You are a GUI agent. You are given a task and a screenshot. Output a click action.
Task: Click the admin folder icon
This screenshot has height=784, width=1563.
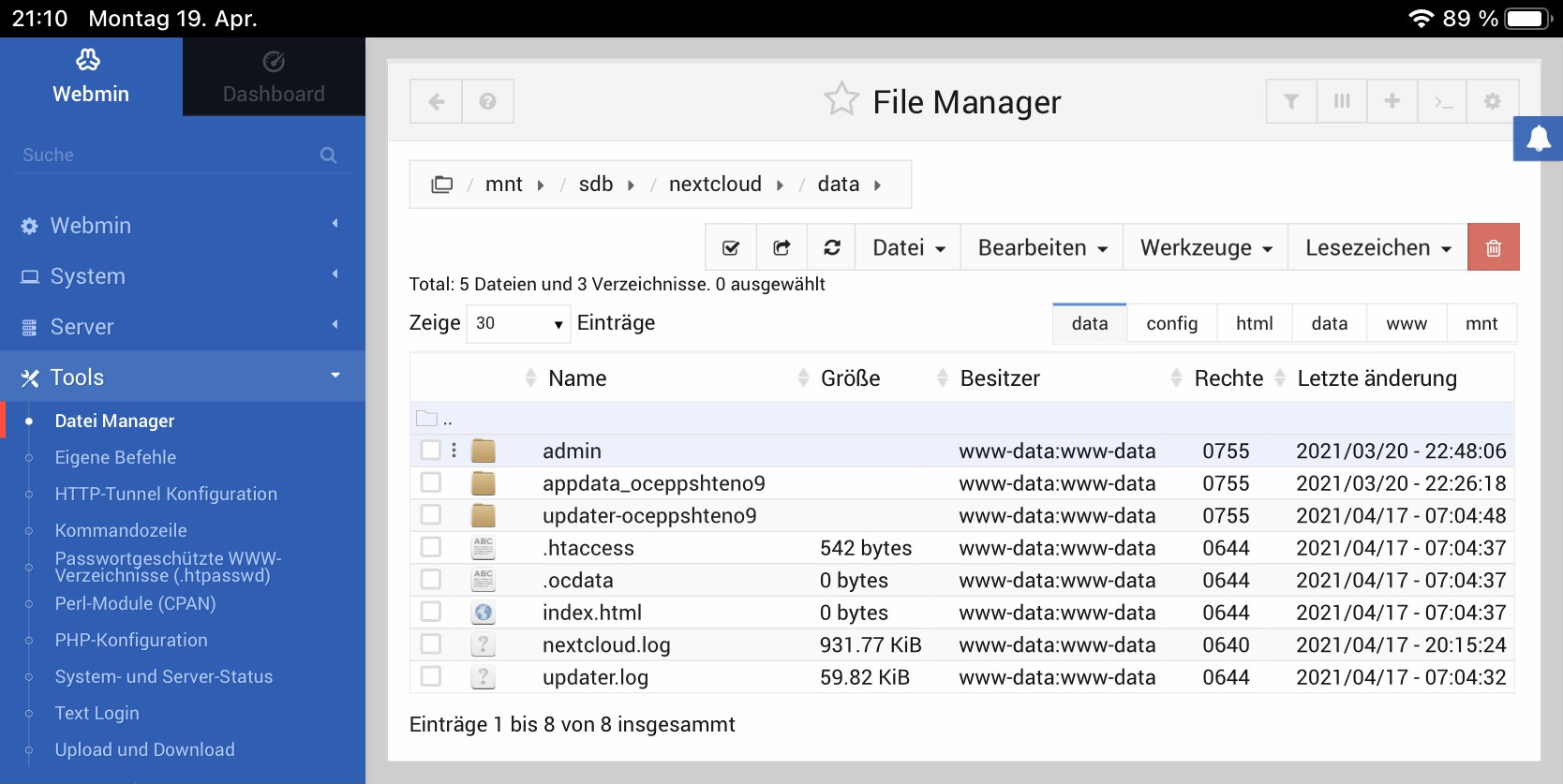484,451
